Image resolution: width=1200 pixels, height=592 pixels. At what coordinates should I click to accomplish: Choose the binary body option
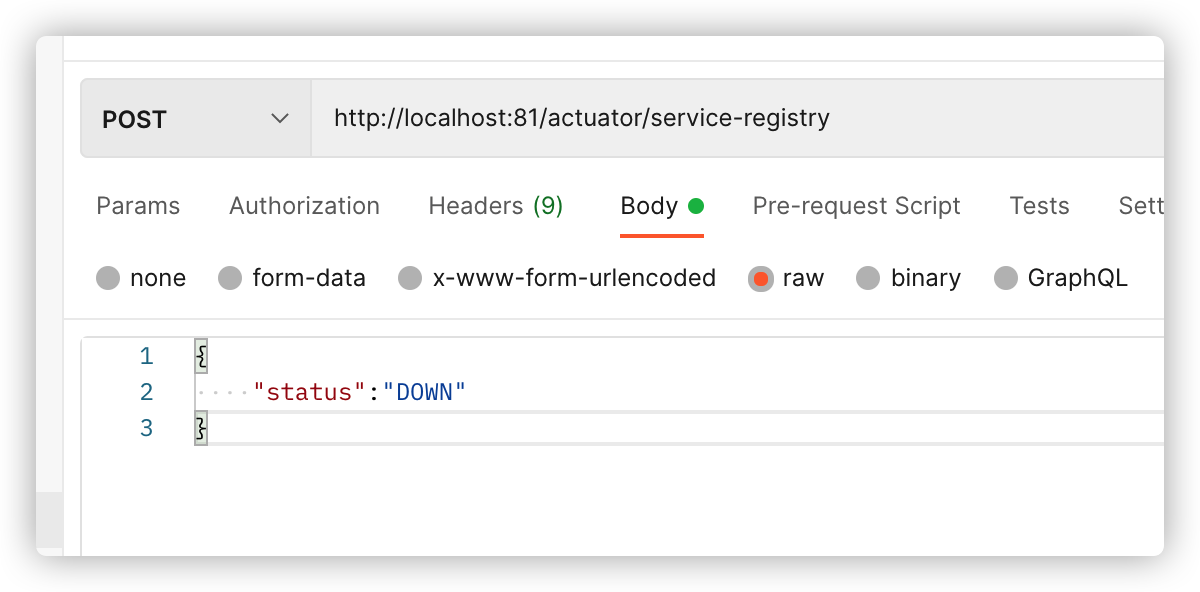(x=869, y=278)
